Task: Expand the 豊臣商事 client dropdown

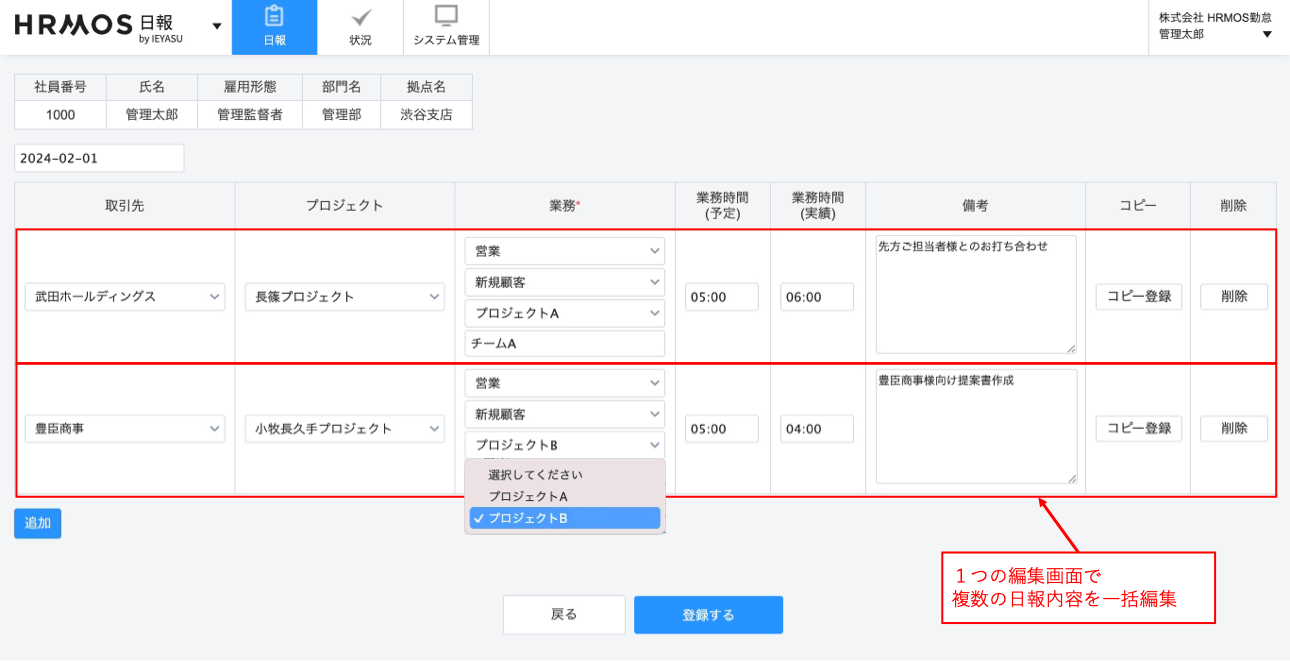Action: click(x=125, y=429)
